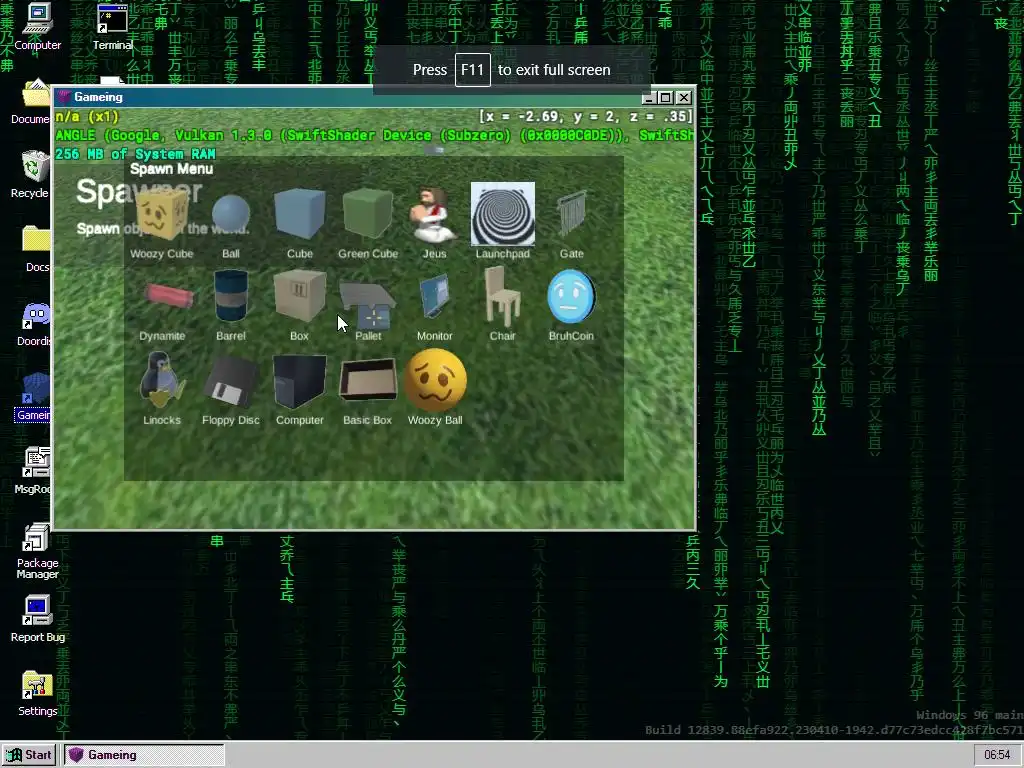Click the '256 MB of System RAM' text
This screenshot has height=768, width=1024.
point(135,154)
